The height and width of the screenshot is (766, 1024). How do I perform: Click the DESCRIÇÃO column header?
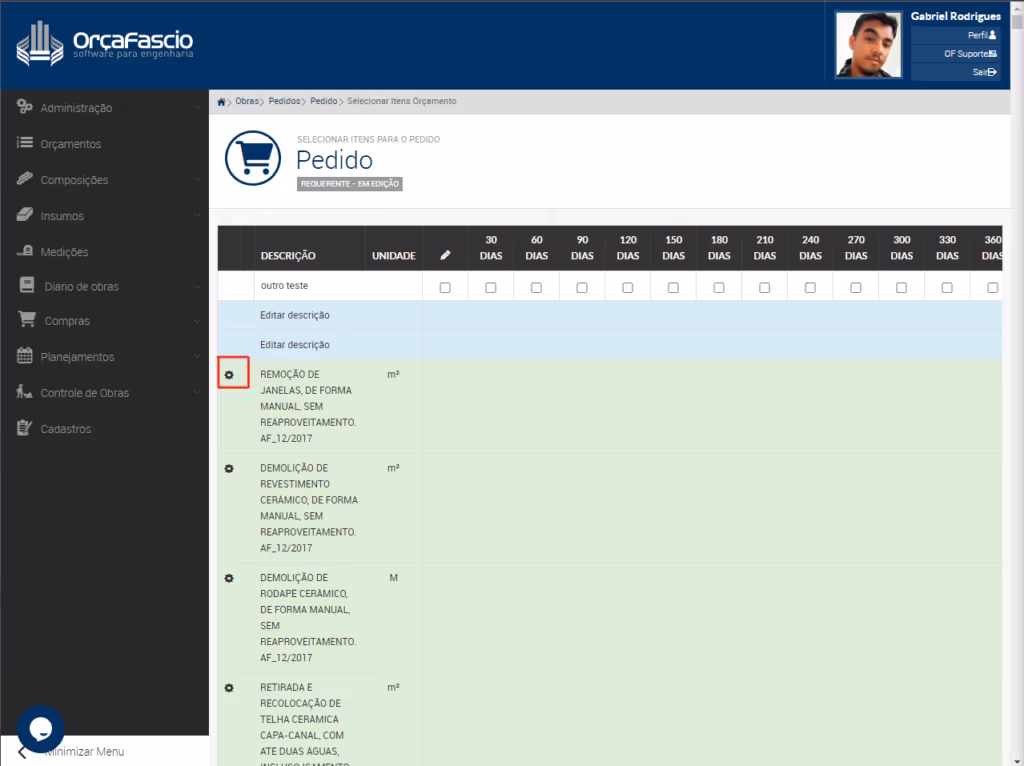click(288, 255)
